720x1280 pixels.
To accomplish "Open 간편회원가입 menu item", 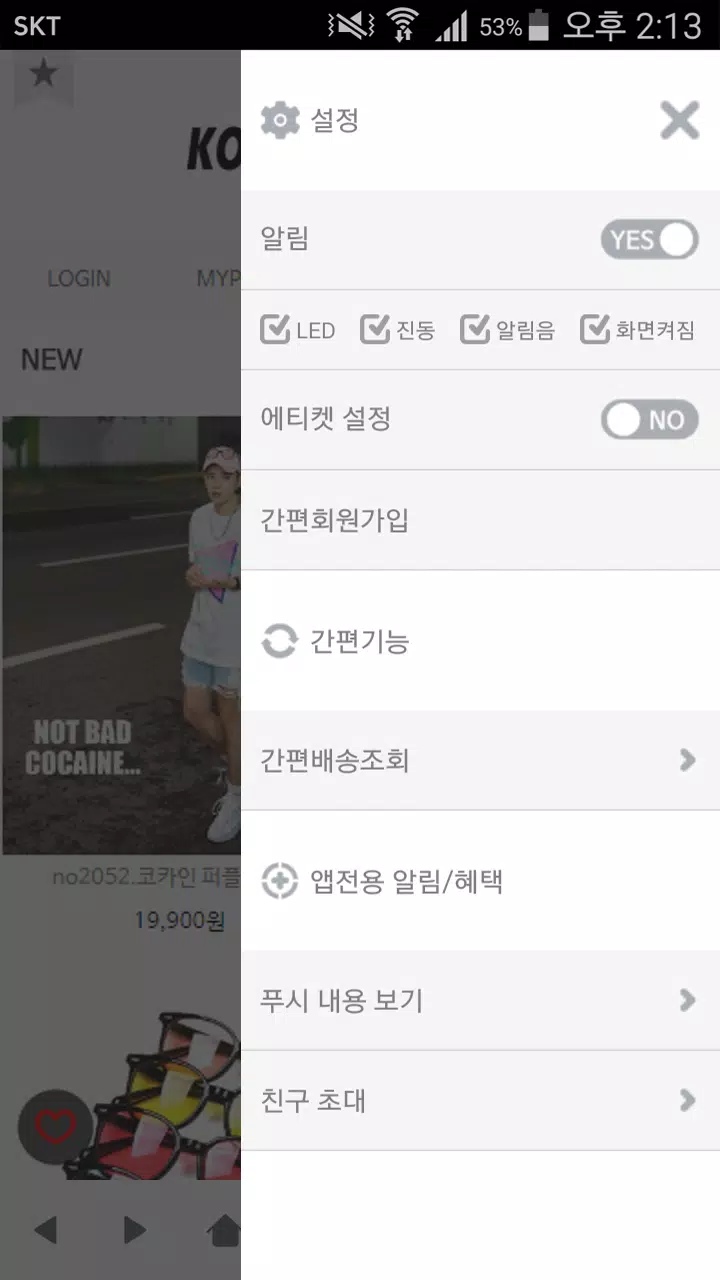I will coord(480,520).
